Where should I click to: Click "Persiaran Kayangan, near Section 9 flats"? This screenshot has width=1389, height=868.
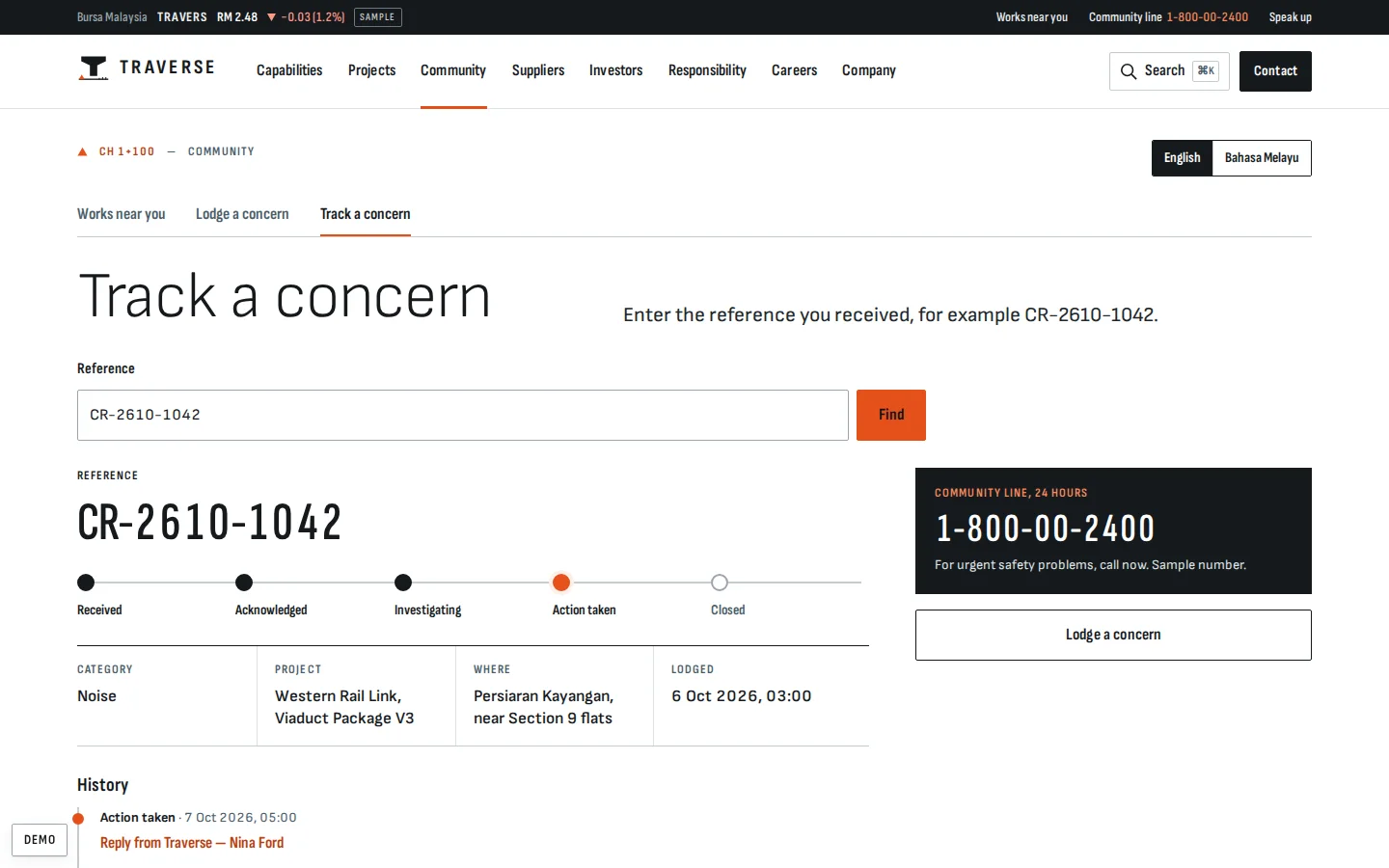coord(543,707)
